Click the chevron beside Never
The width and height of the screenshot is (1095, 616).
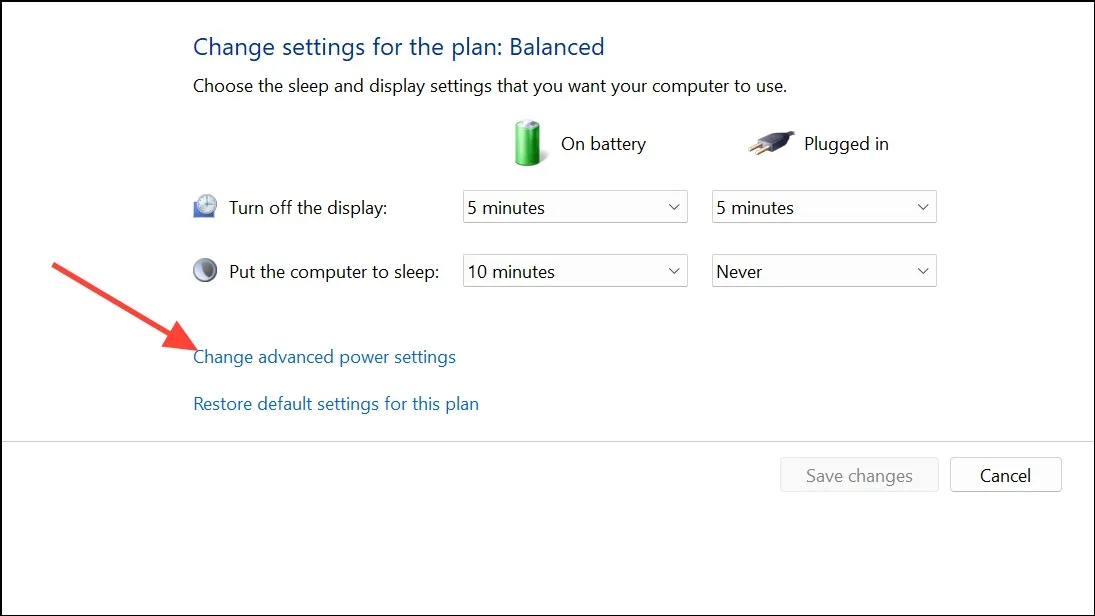(923, 271)
